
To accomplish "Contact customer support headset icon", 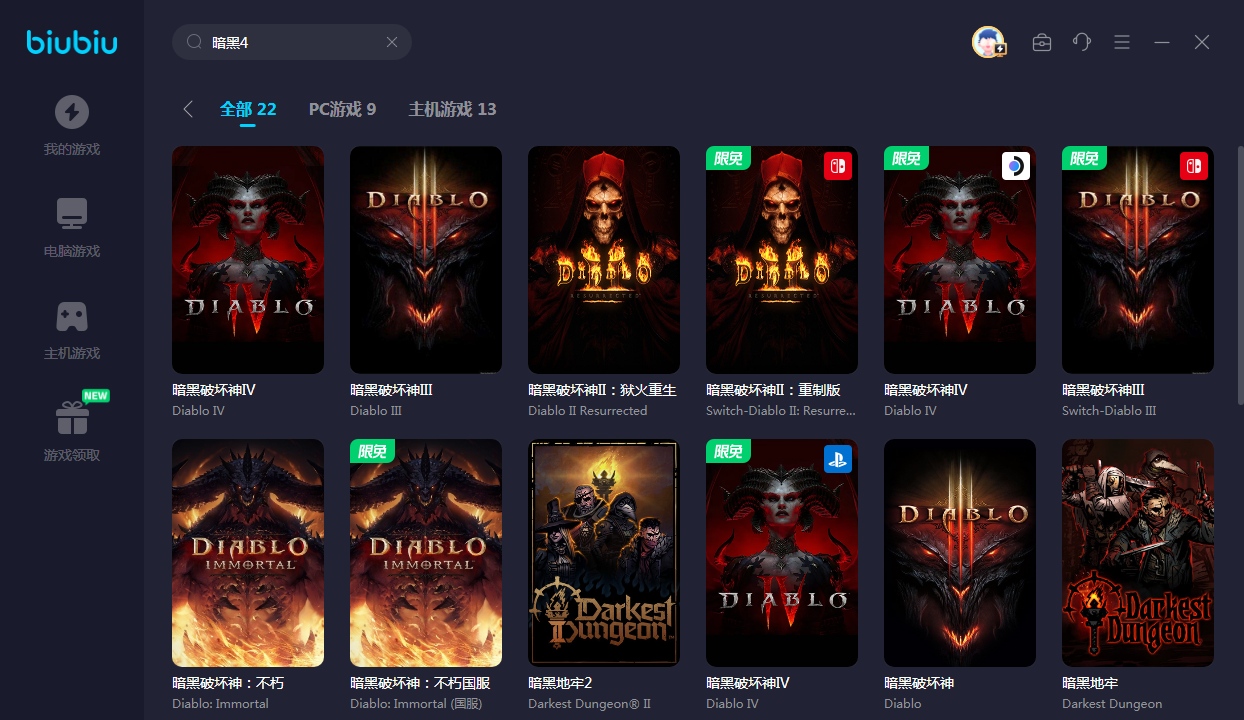I will (1082, 42).
